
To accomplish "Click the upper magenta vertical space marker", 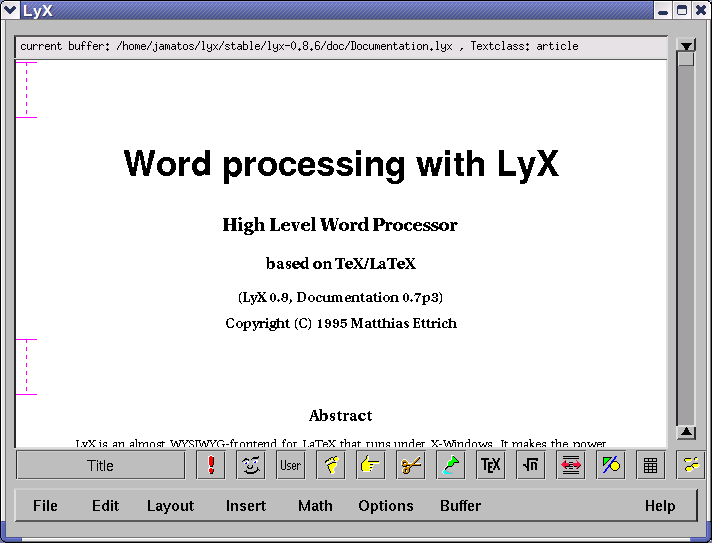I will coord(26,90).
